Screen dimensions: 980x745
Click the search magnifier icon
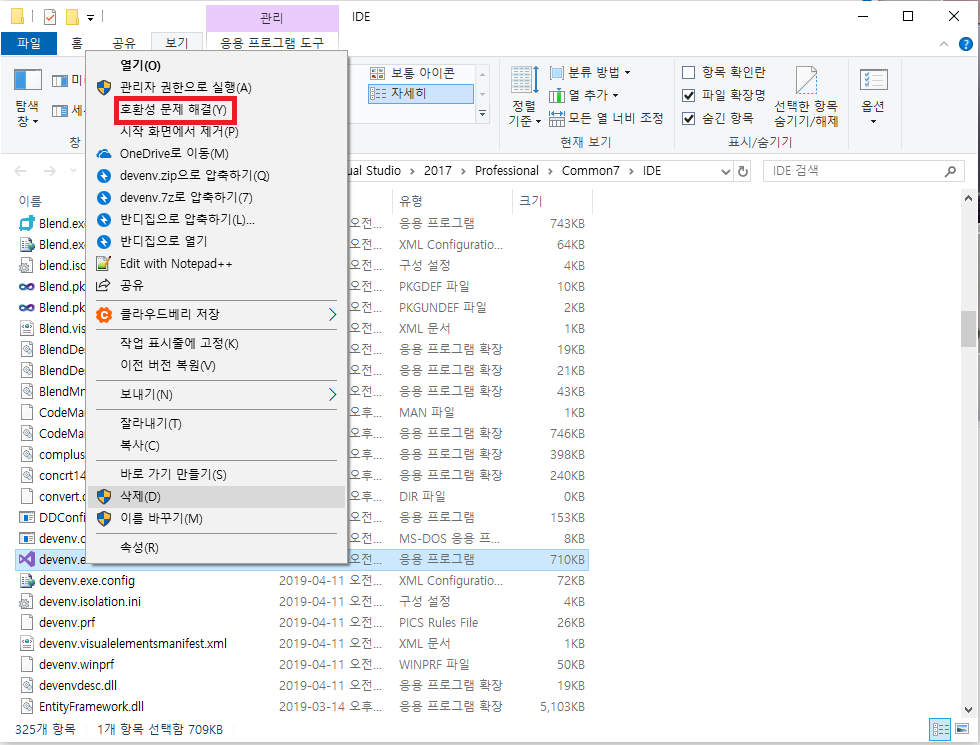pos(951,171)
